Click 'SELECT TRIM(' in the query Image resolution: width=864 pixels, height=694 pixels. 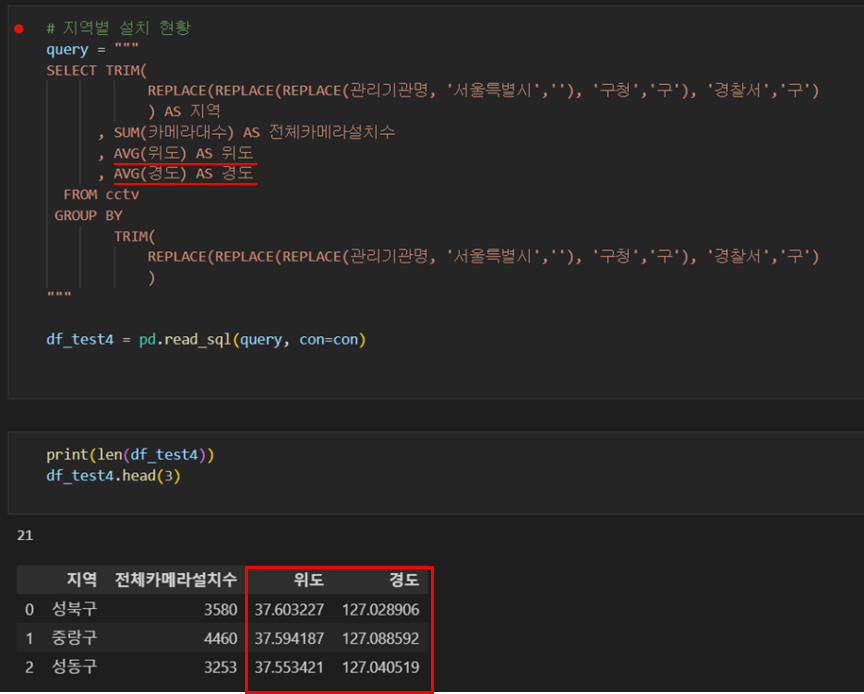[x=96, y=71]
